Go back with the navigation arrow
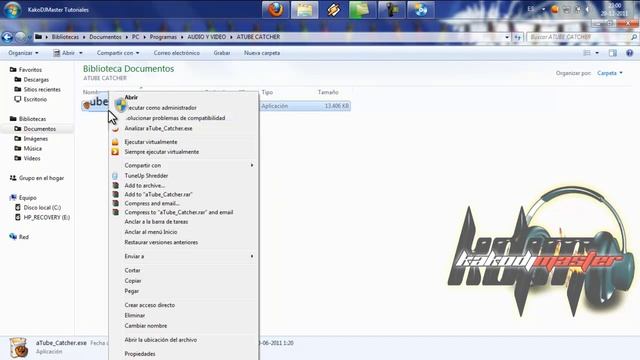This screenshot has width=640, height=360. 7,37
